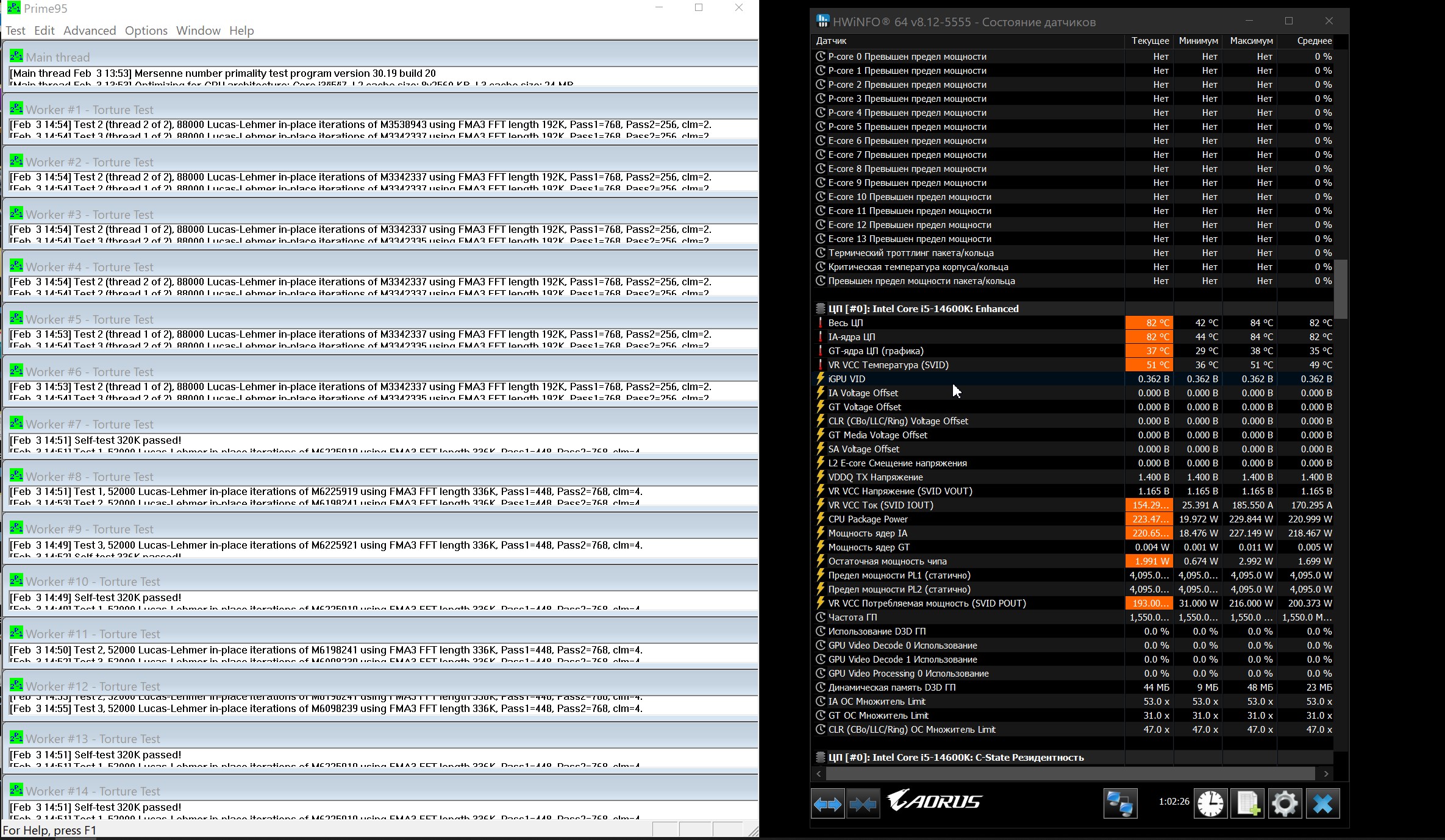Open the Test menu in Prime95
1445x840 pixels.
point(15,30)
